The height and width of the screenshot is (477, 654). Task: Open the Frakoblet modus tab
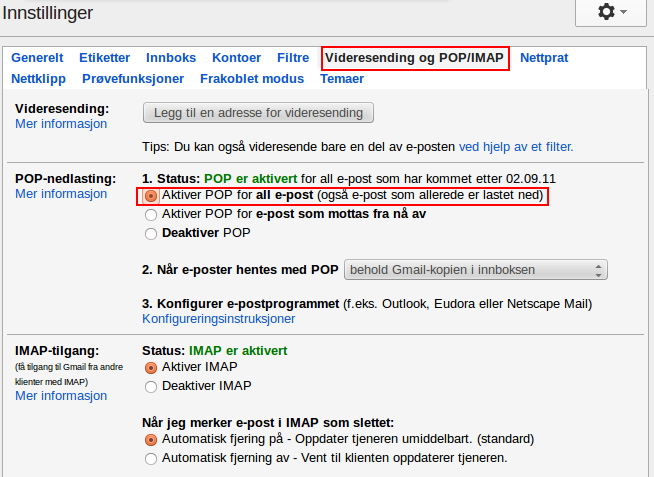(252, 79)
